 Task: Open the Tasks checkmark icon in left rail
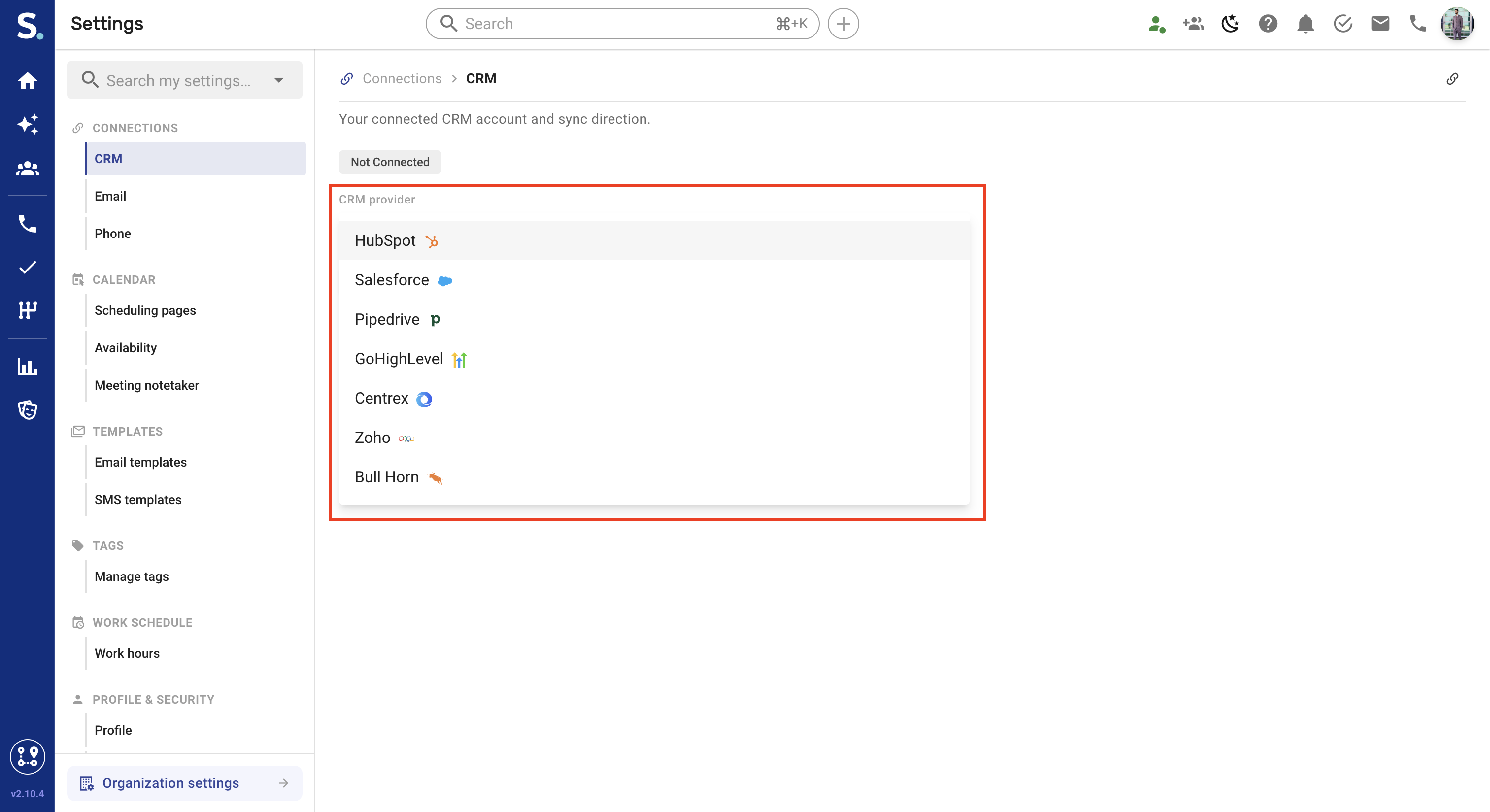pos(27,267)
